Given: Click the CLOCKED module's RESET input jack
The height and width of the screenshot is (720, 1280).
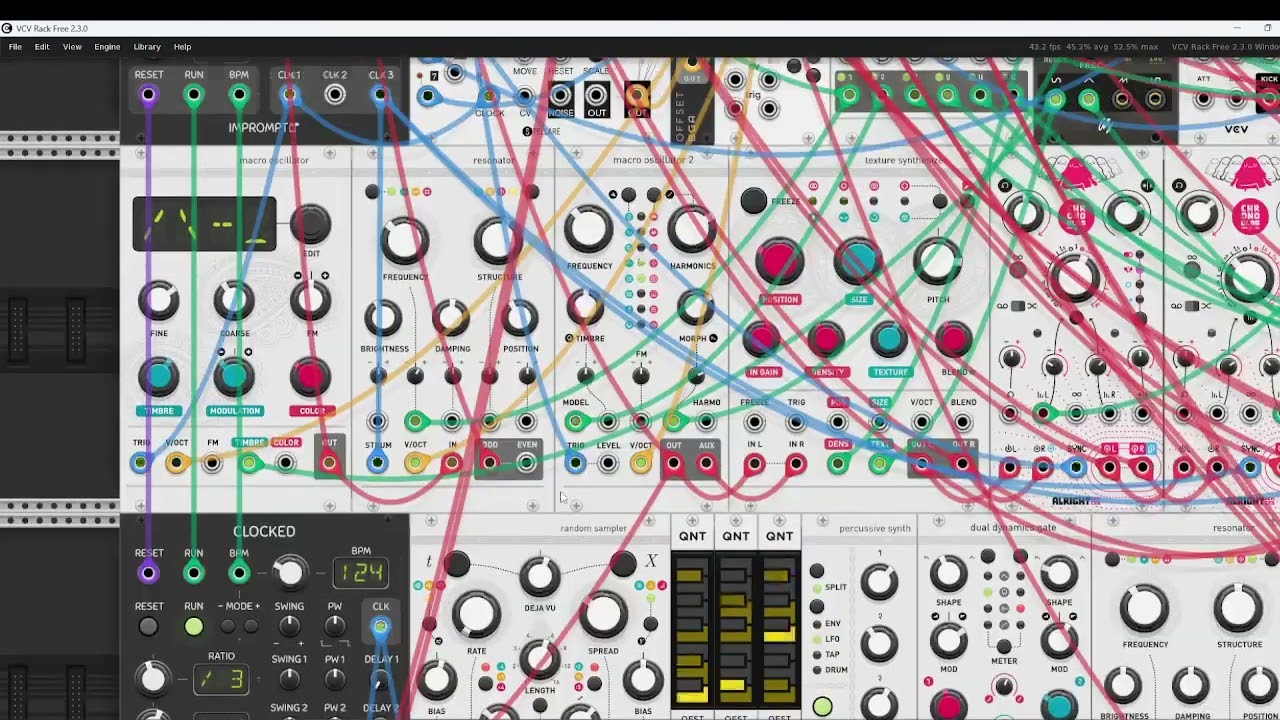Looking at the screenshot, I should pyautogui.click(x=148, y=573).
